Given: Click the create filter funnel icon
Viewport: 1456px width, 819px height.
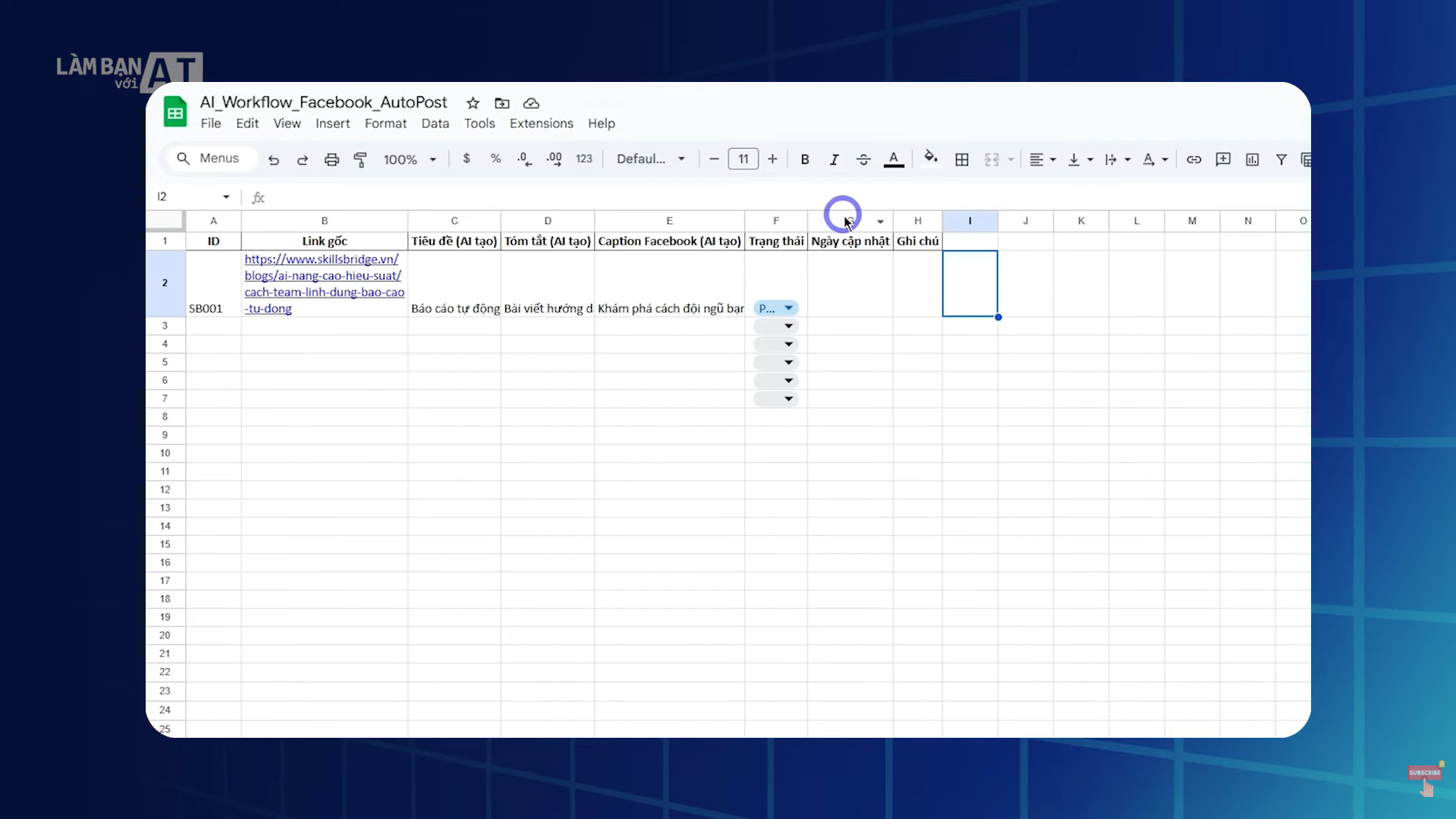Looking at the screenshot, I should click(1281, 159).
